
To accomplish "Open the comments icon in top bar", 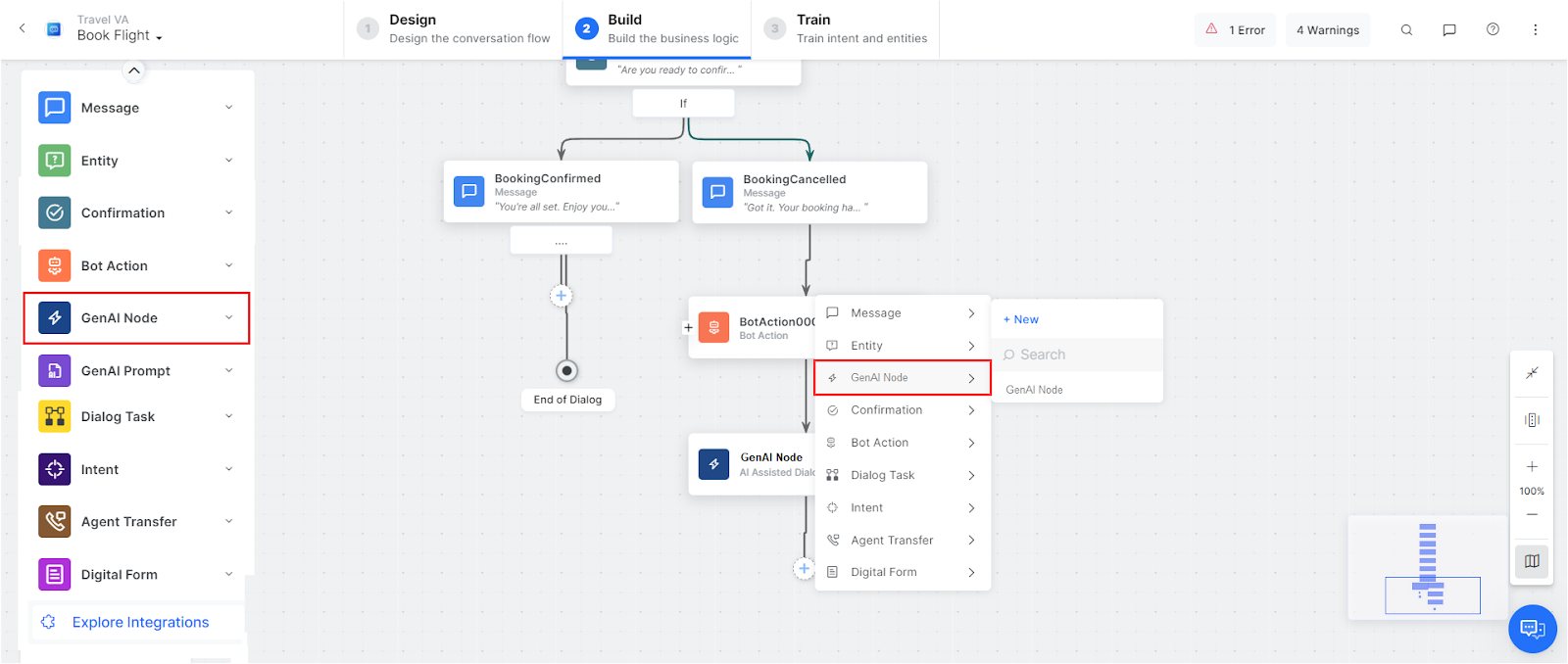I will point(1449,30).
